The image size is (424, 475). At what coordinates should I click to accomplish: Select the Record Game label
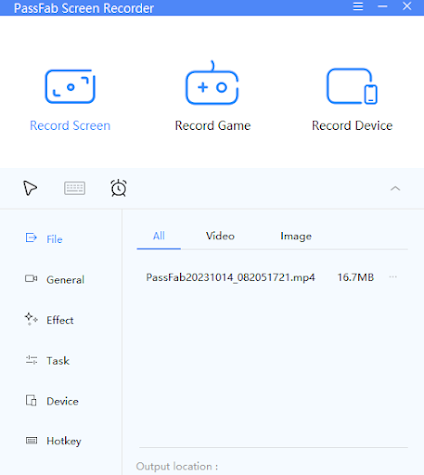tap(213, 126)
